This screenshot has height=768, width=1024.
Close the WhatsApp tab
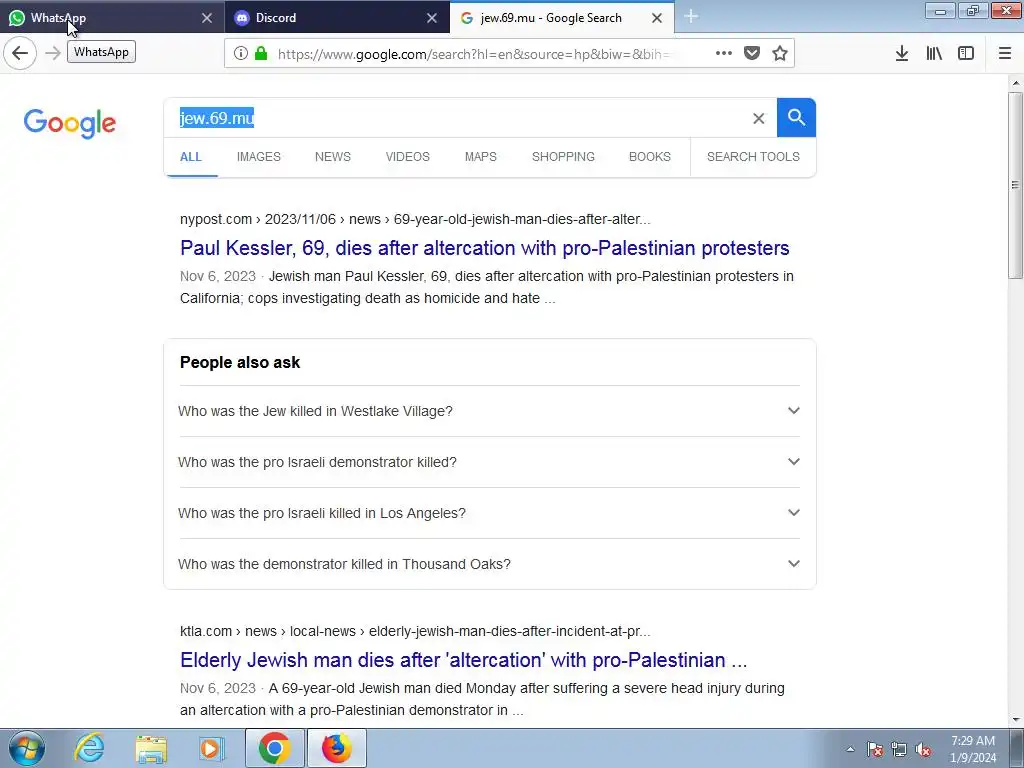(x=207, y=18)
